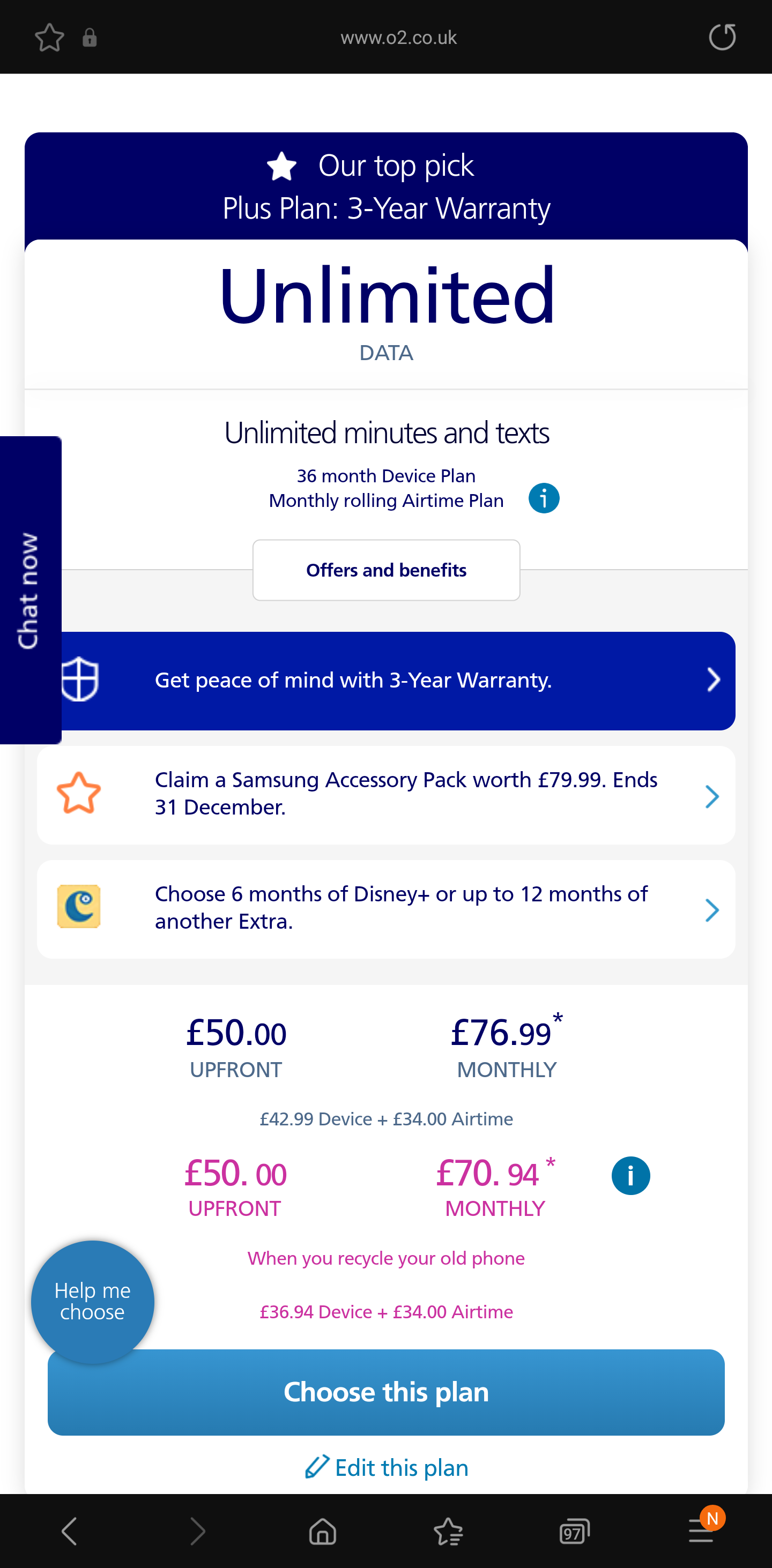Open the info icon beside Monthly rolling Airtime Plan
Screen dimensions: 772x1568
tap(544, 498)
